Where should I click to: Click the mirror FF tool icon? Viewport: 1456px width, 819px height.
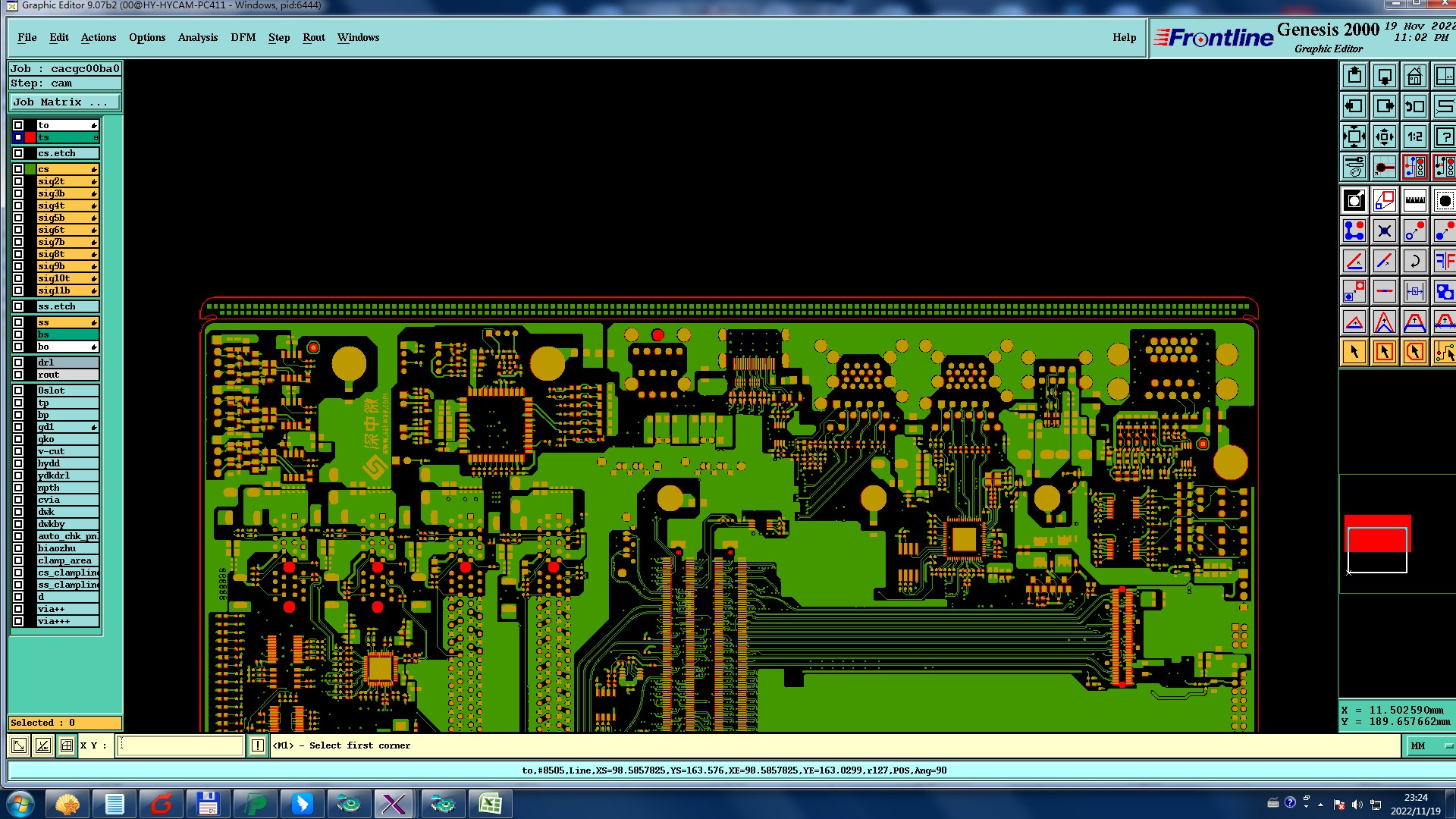coord(1444,261)
